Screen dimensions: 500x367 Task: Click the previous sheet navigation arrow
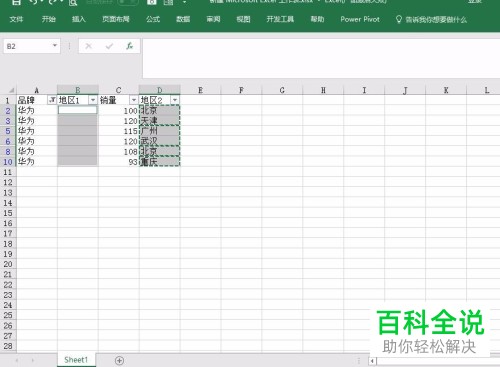pos(17,360)
